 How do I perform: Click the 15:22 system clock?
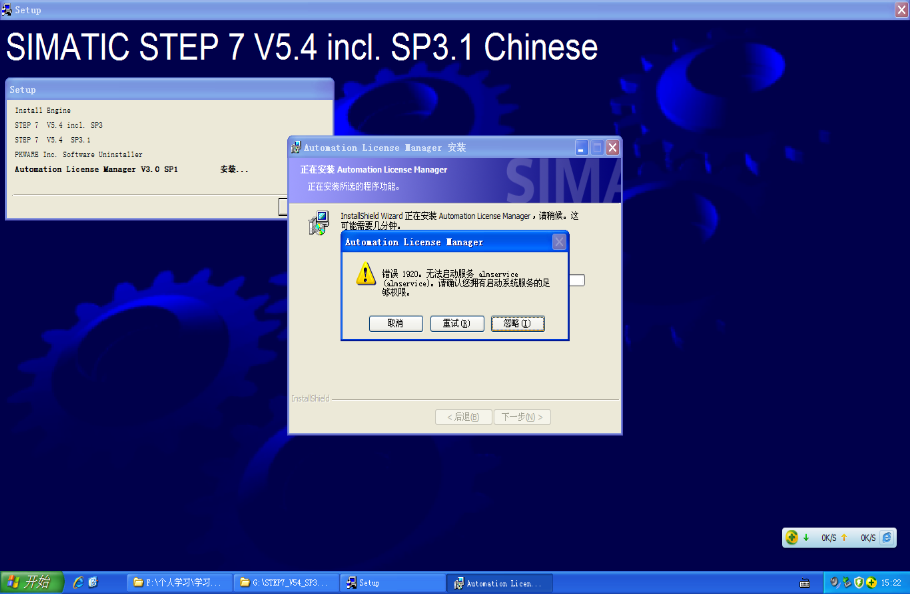(x=891, y=583)
